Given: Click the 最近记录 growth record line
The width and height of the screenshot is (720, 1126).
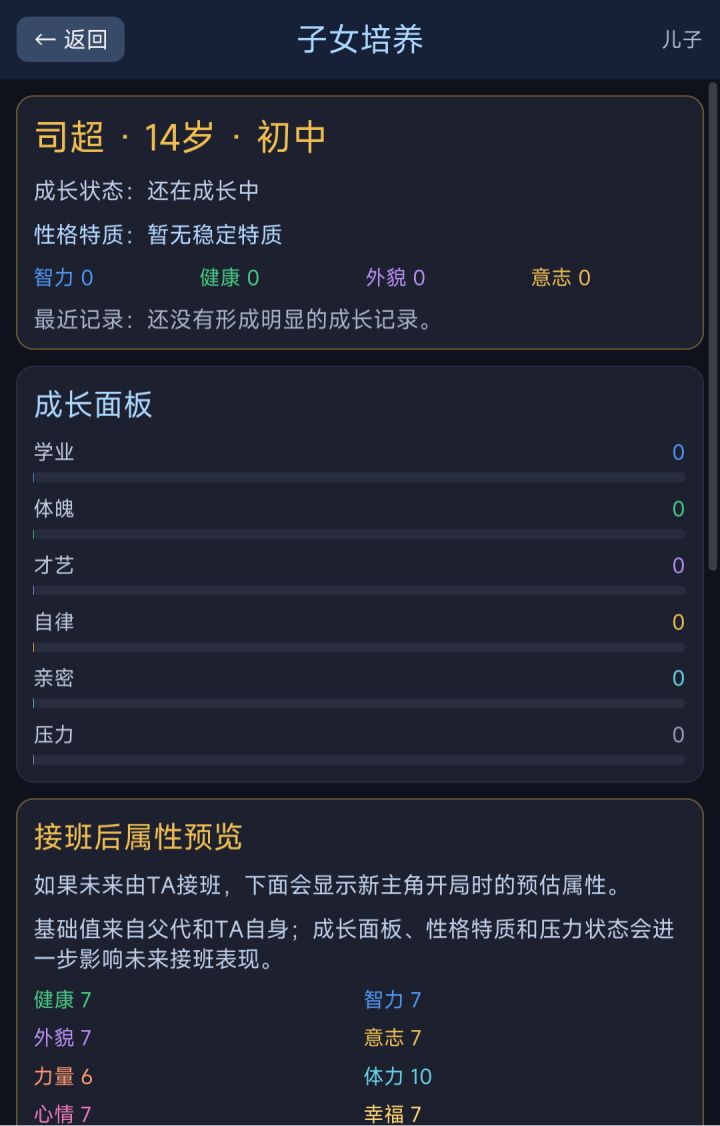Looking at the screenshot, I should [234, 320].
